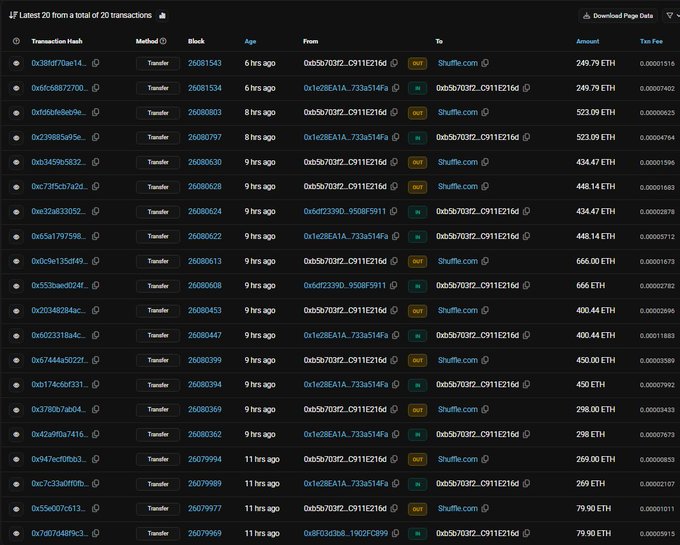Copy From address 0x8F03d3b8 in last row
The image size is (680, 545).
point(396,533)
